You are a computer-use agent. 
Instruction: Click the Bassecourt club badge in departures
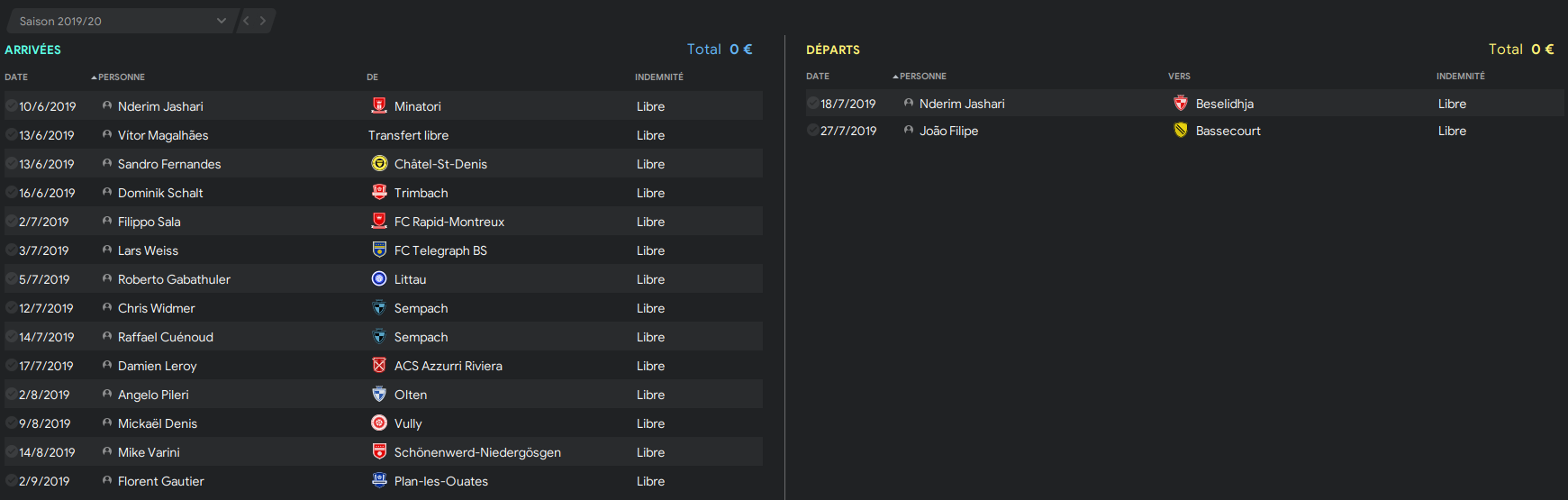(x=1181, y=131)
